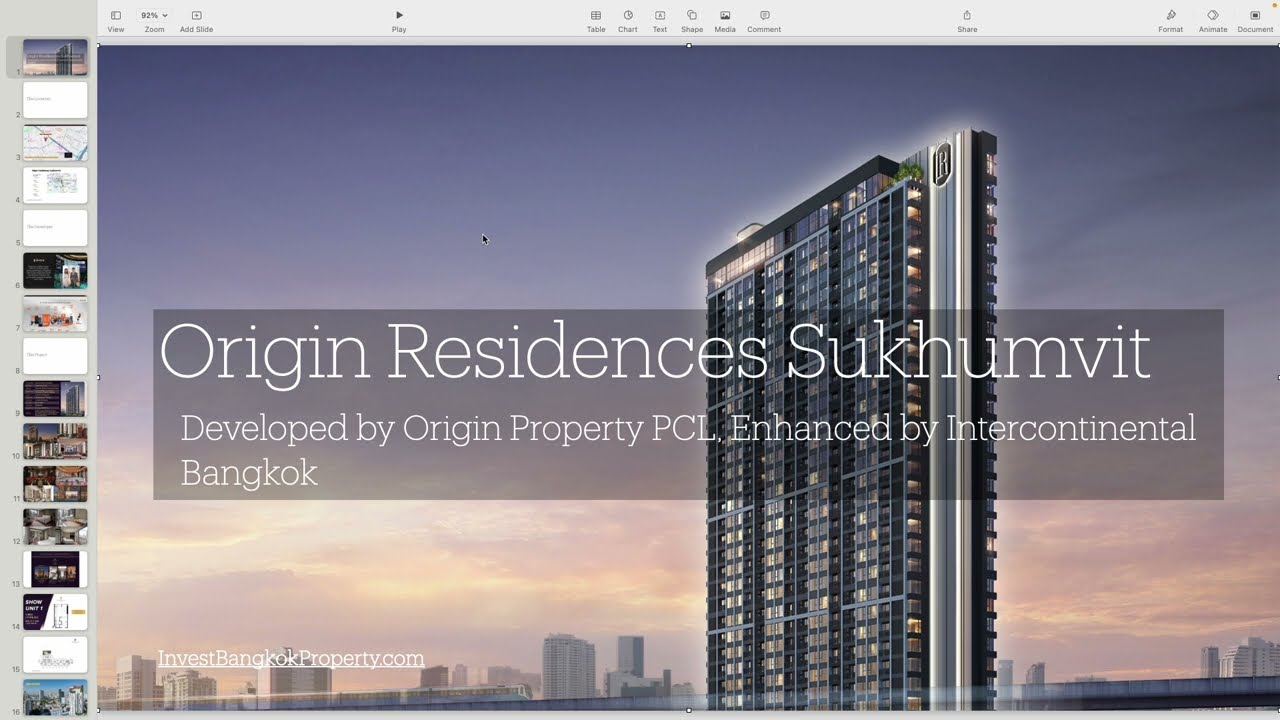Select slide 15 thumbnail
The image size is (1280, 720).
55,655
